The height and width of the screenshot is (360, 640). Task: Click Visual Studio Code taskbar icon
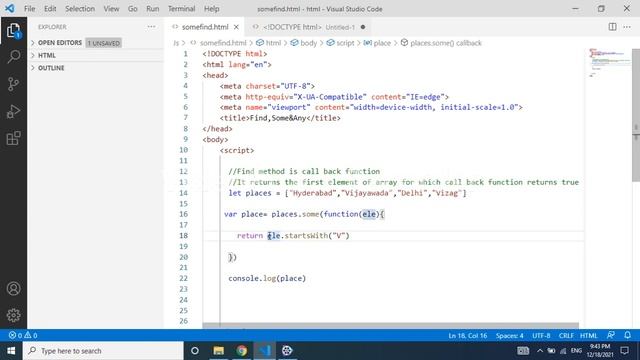pos(264,351)
